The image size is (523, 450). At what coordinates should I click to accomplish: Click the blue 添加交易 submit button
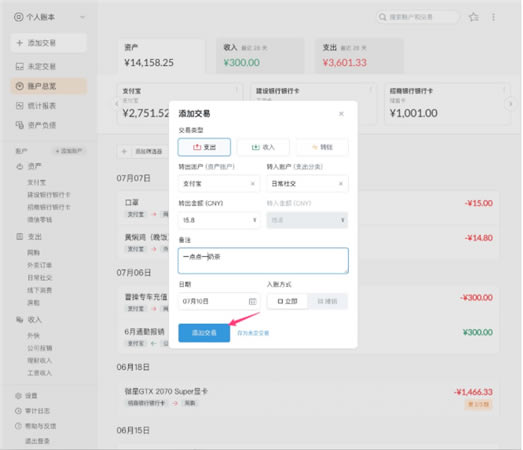204,333
